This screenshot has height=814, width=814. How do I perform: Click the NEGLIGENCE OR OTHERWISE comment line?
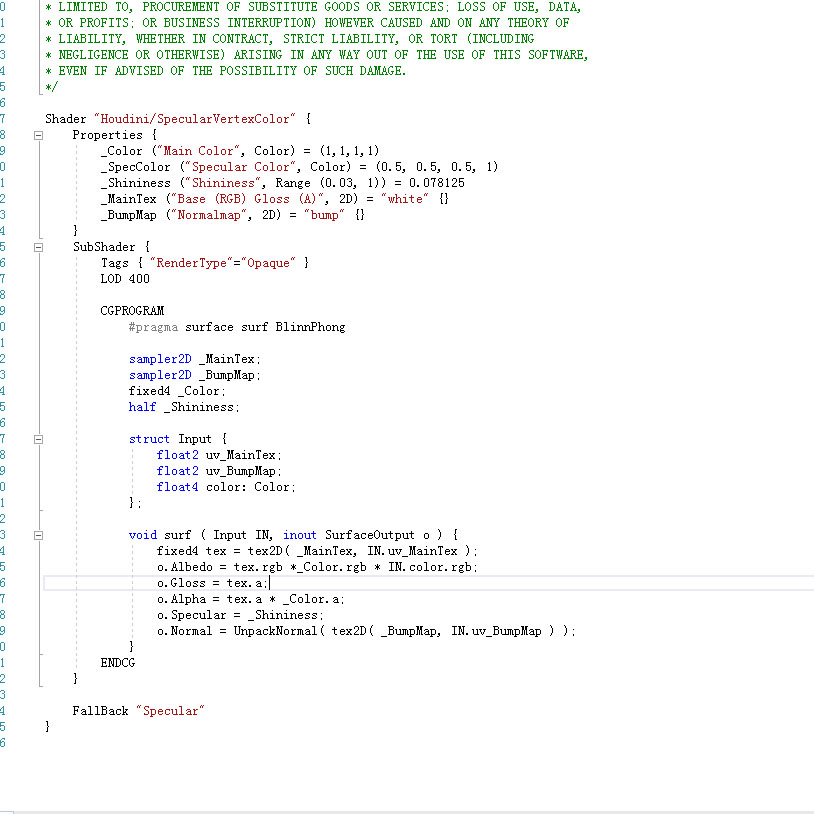[317, 55]
